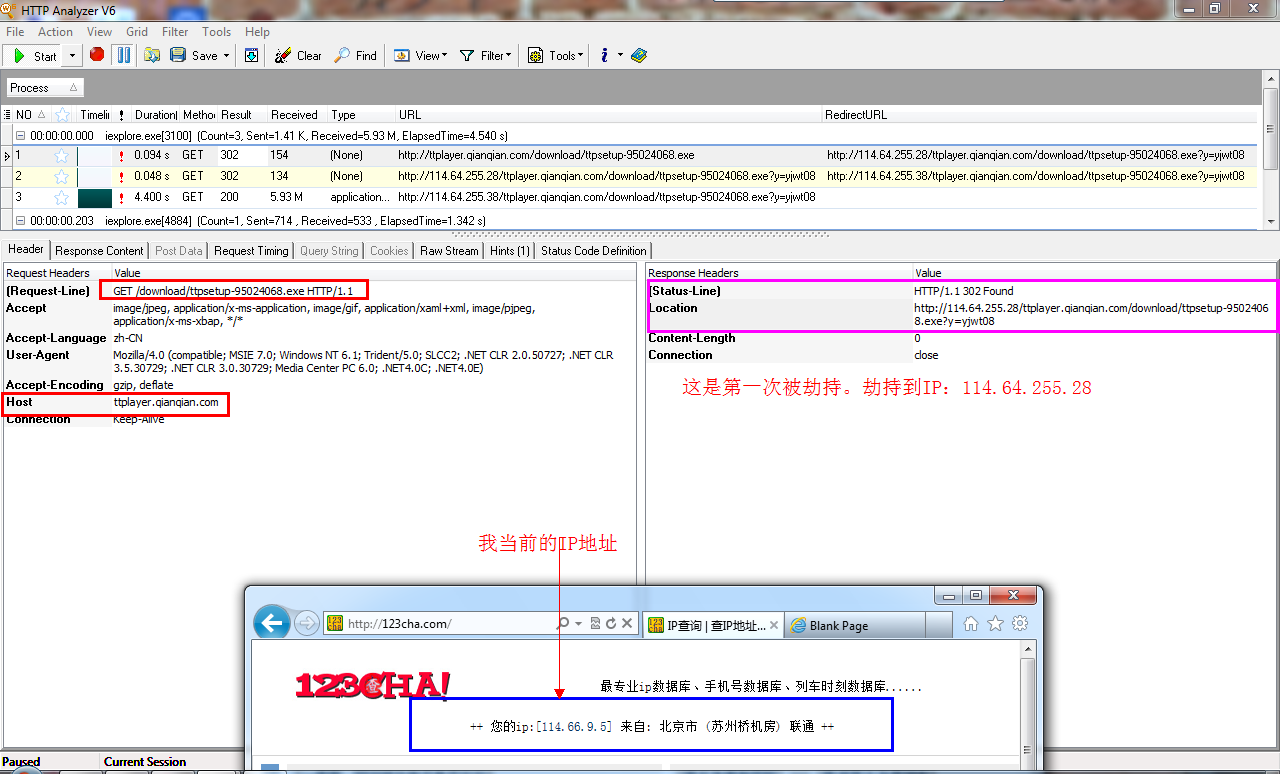The width and height of the screenshot is (1280, 774).
Task: Click the grid options icon left of NO
Action: coord(7,115)
